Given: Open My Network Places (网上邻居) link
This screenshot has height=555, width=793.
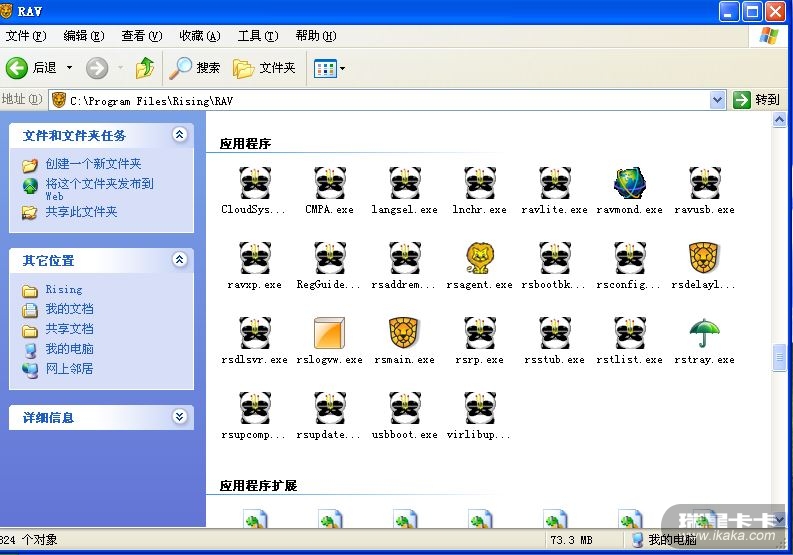Looking at the screenshot, I should point(69,368).
